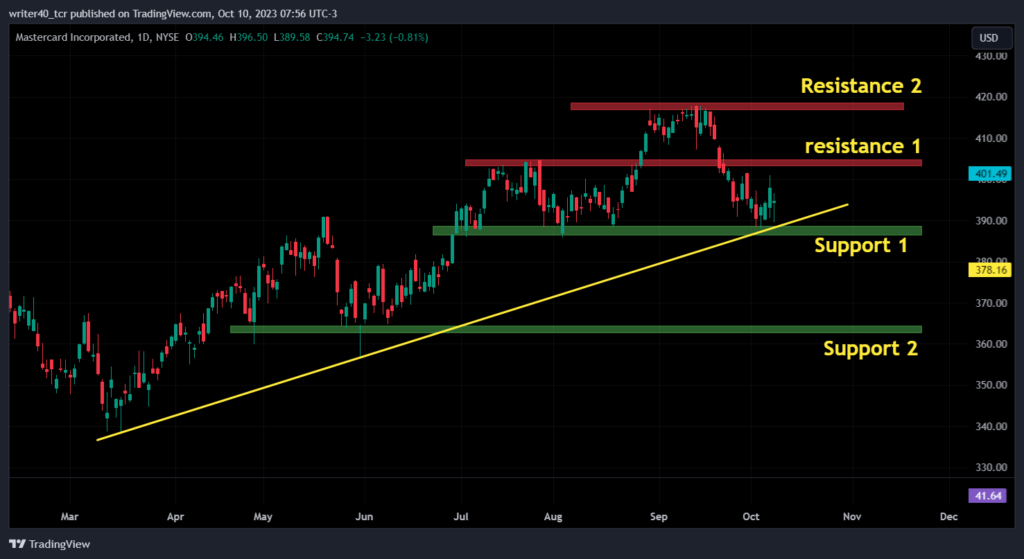Screen dimensions: 1024x559
Task: Select the Support 1 text annotation
Action: click(x=861, y=246)
